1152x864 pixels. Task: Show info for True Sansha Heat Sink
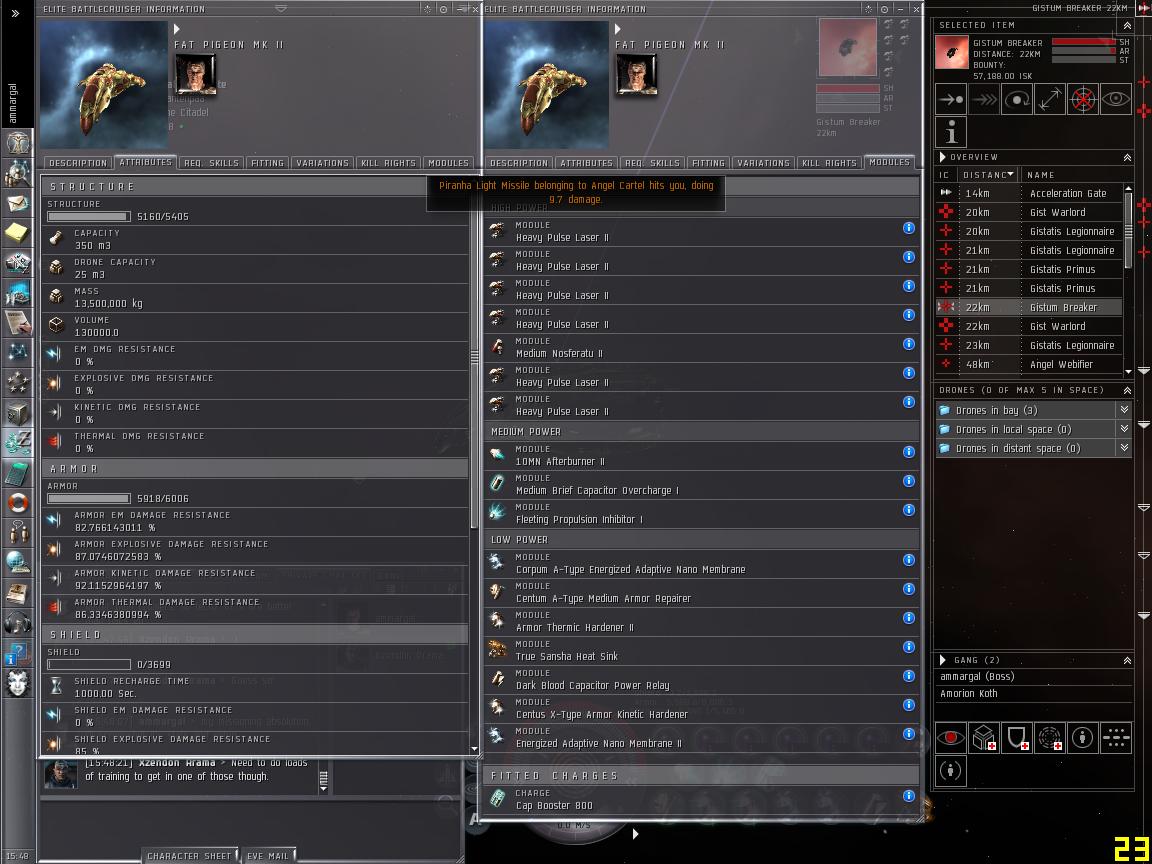[909, 647]
